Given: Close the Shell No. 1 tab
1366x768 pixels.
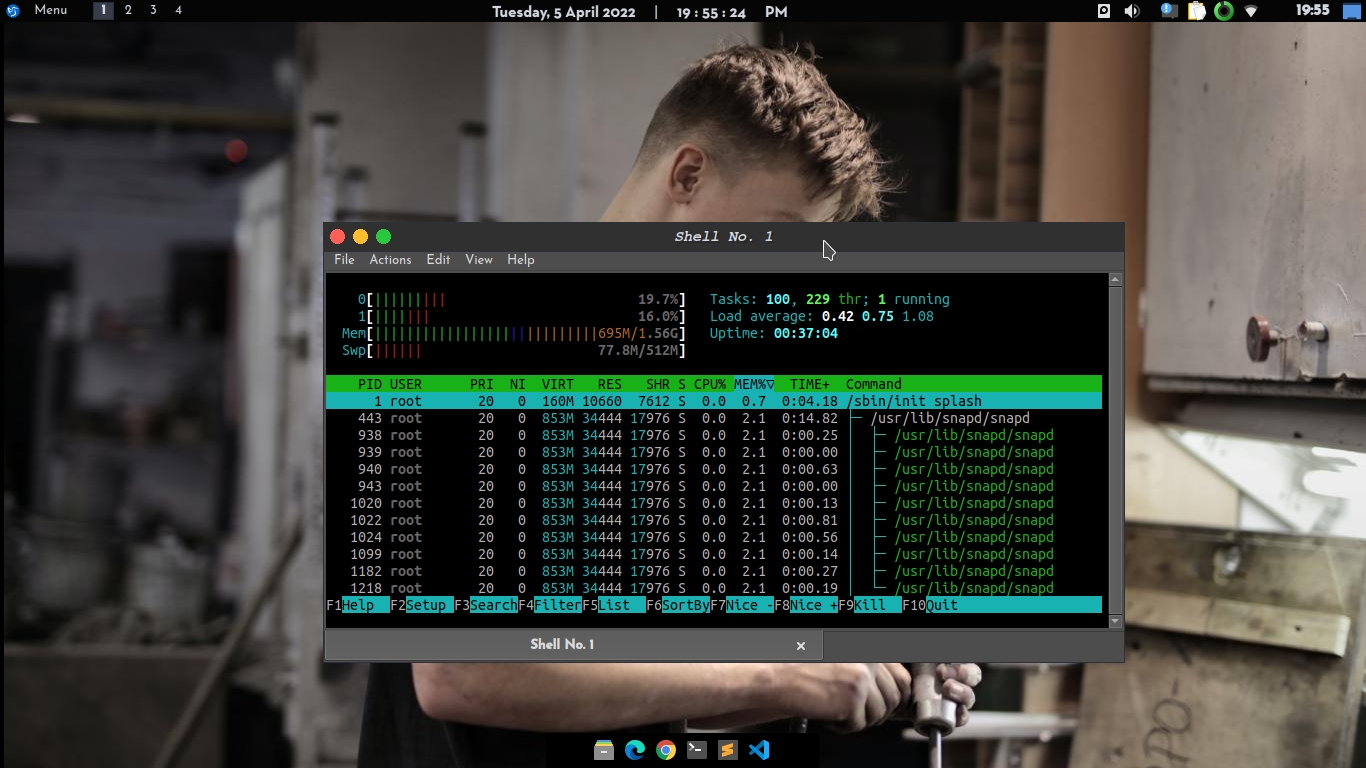Looking at the screenshot, I should (801, 646).
